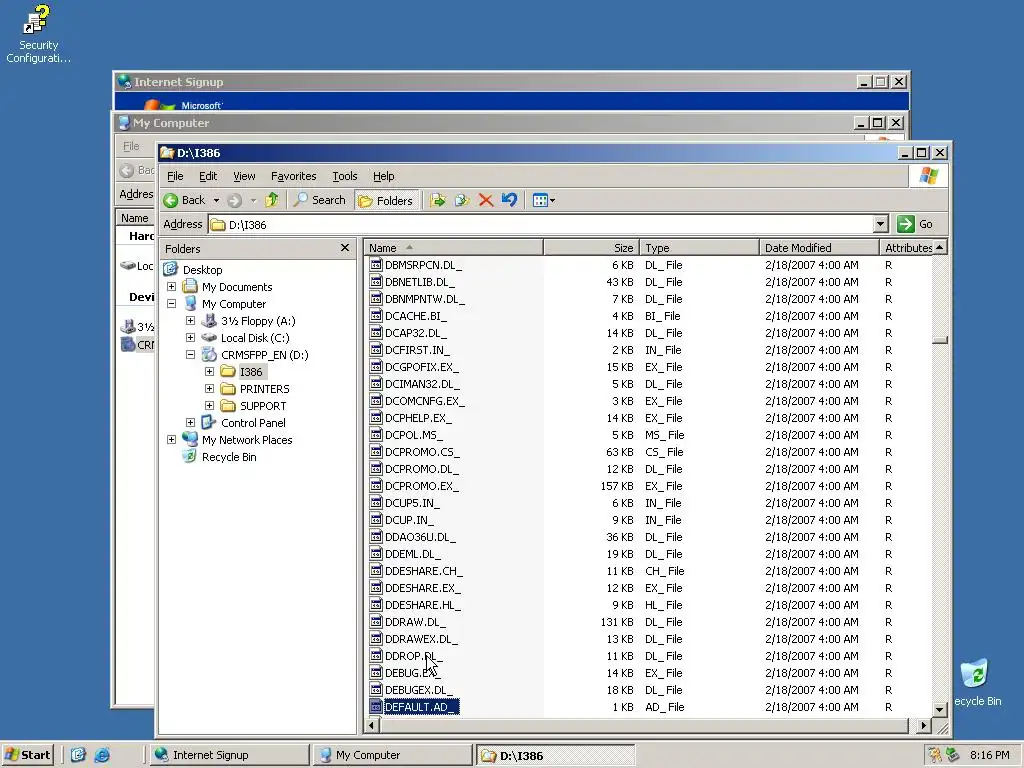This screenshot has height=768, width=1024.
Task: Click the Up one level toolbar icon
Action: (272, 200)
